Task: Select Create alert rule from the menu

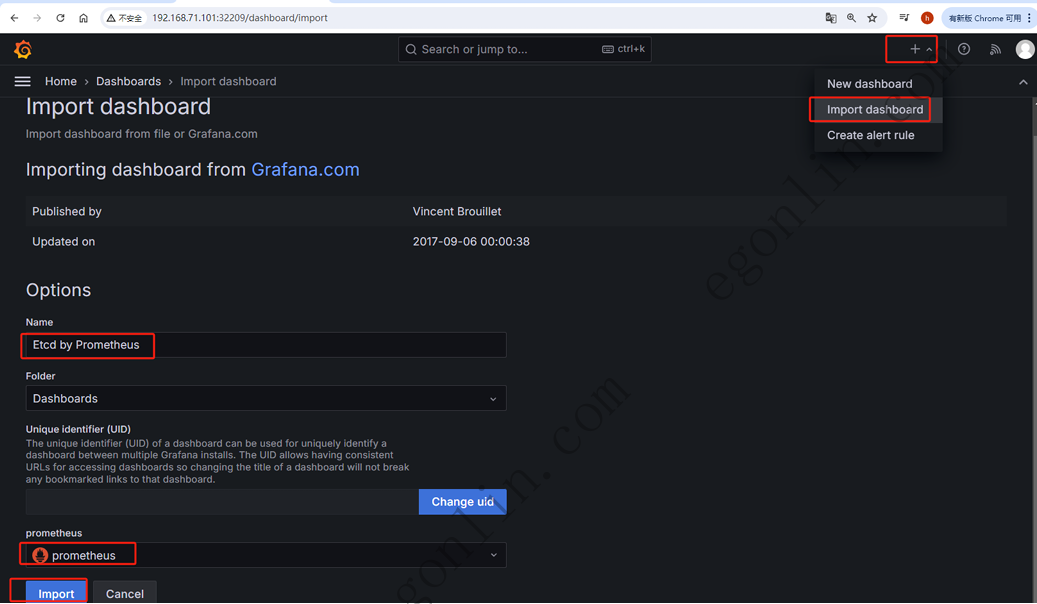Action: click(871, 135)
